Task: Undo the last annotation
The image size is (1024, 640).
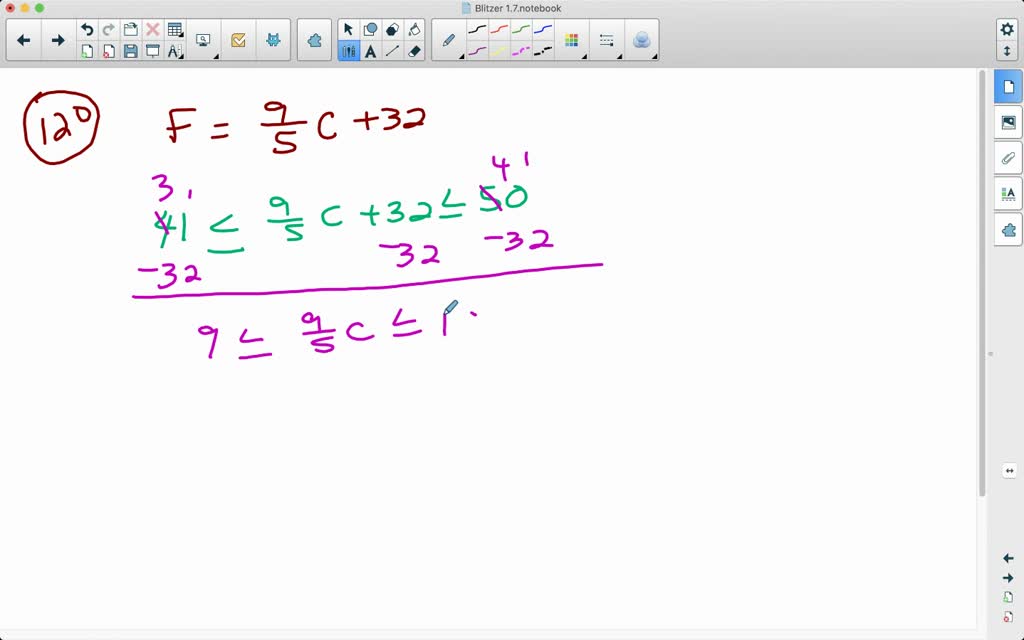Action: [x=88, y=28]
